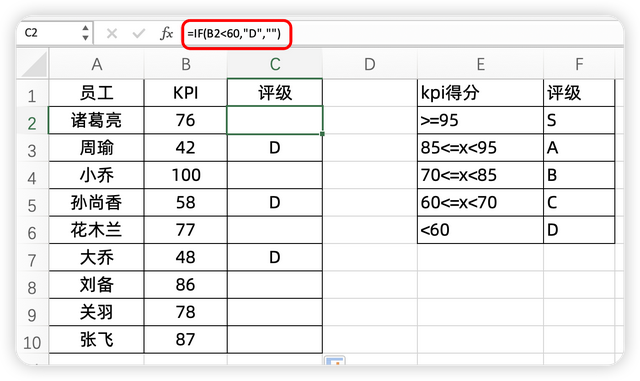
Task: Click the cancel X icon in formula bar
Action: coord(111,33)
